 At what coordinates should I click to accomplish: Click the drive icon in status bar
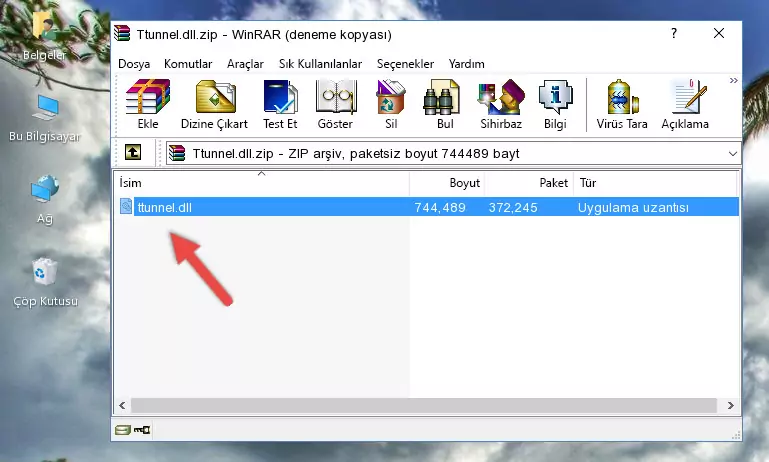point(123,430)
